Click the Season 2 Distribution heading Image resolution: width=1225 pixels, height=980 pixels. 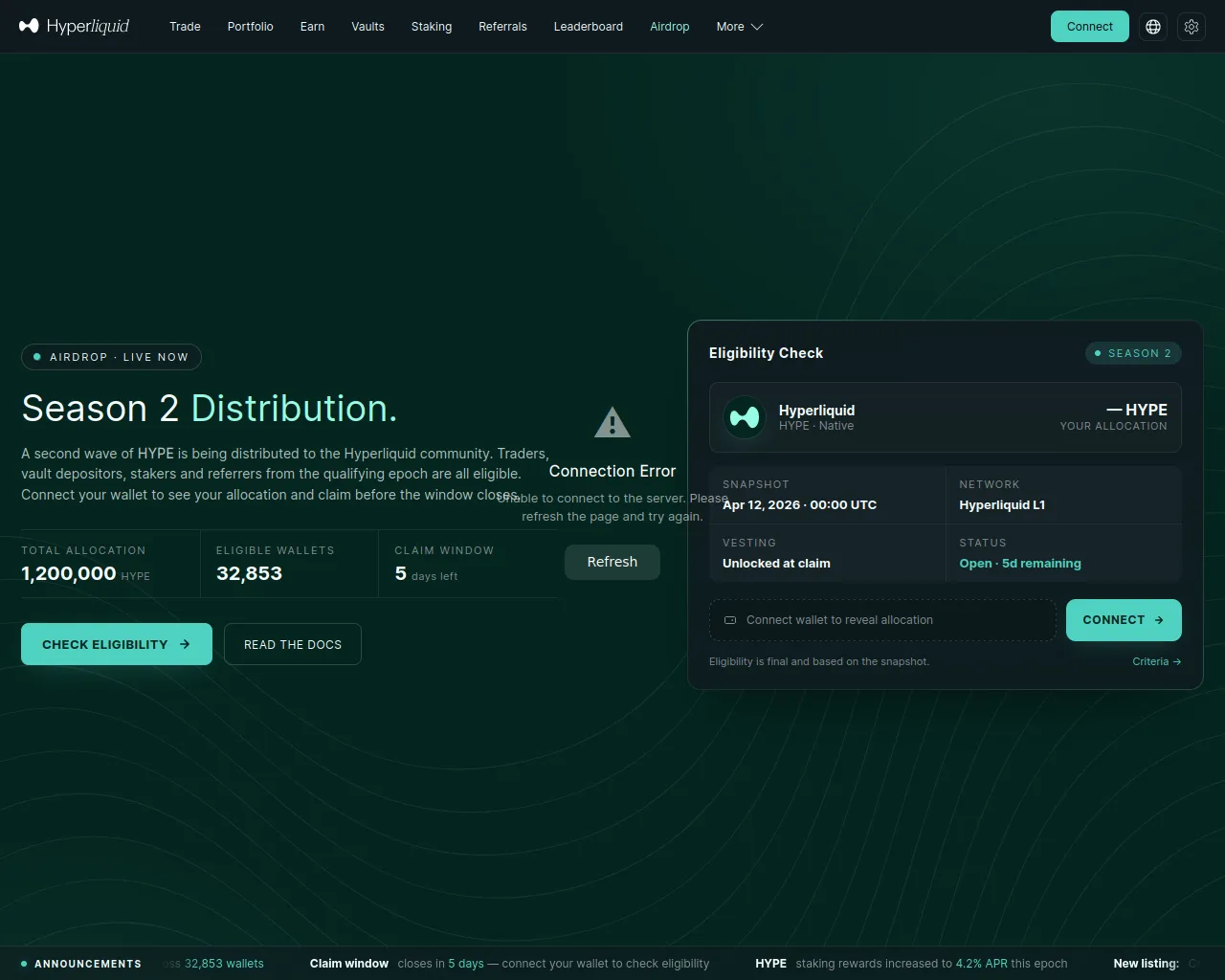pos(209,409)
